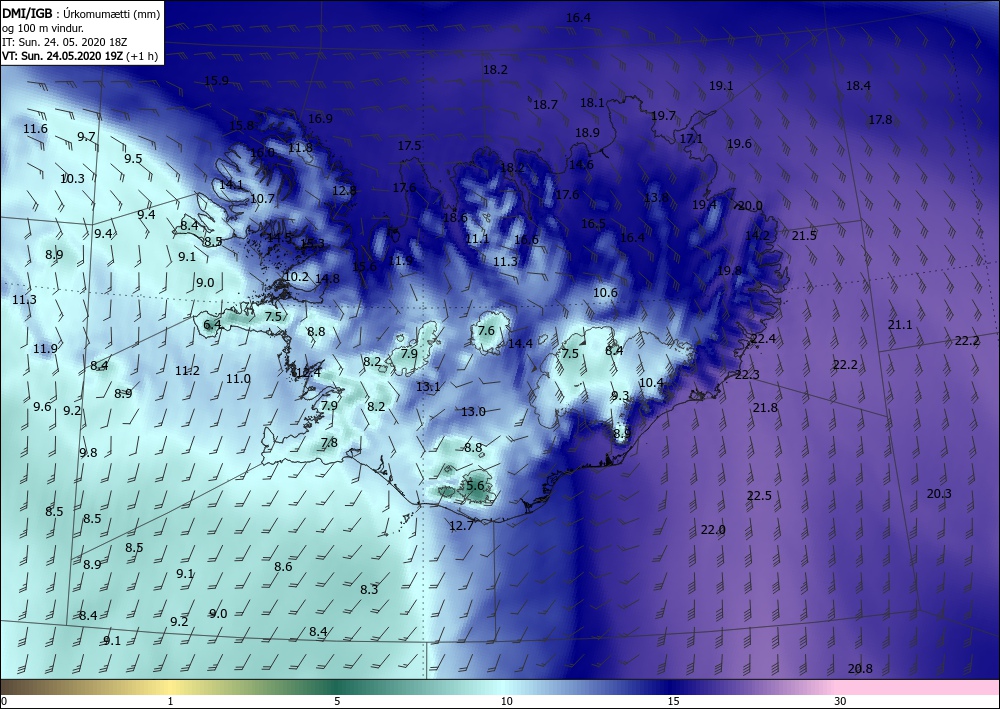The width and height of the screenshot is (1000, 709).
Task: Select the map value 8.6
Action: click(x=283, y=566)
